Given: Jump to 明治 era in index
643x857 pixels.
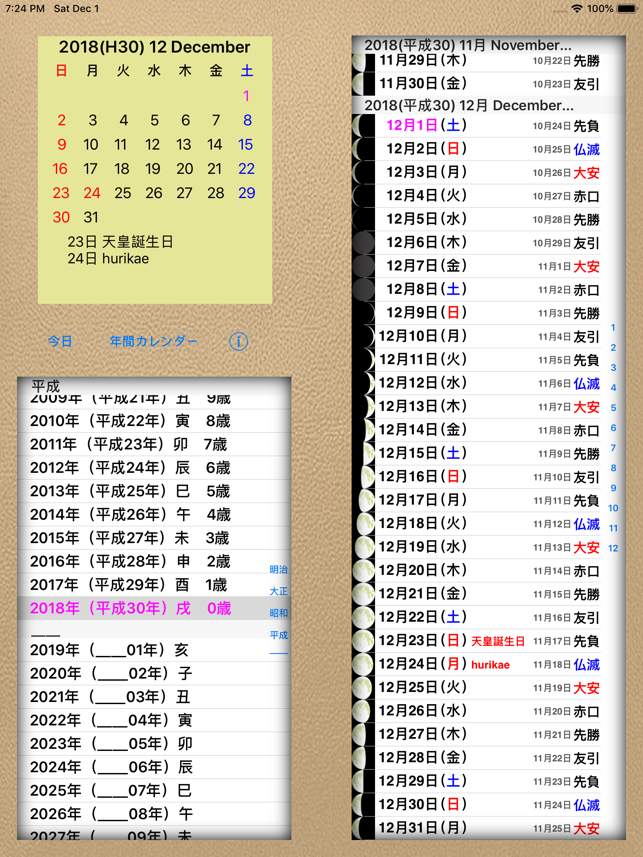Looking at the screenshot, I should click(279, 570).
